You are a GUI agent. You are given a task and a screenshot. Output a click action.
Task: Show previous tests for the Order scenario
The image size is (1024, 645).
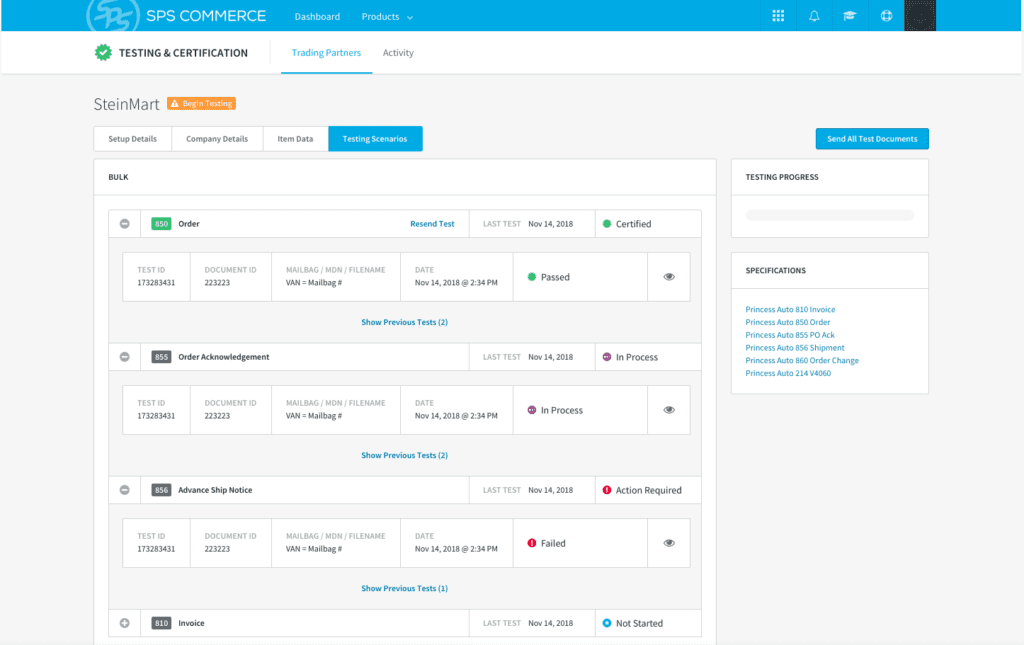(x=404, y=322)
